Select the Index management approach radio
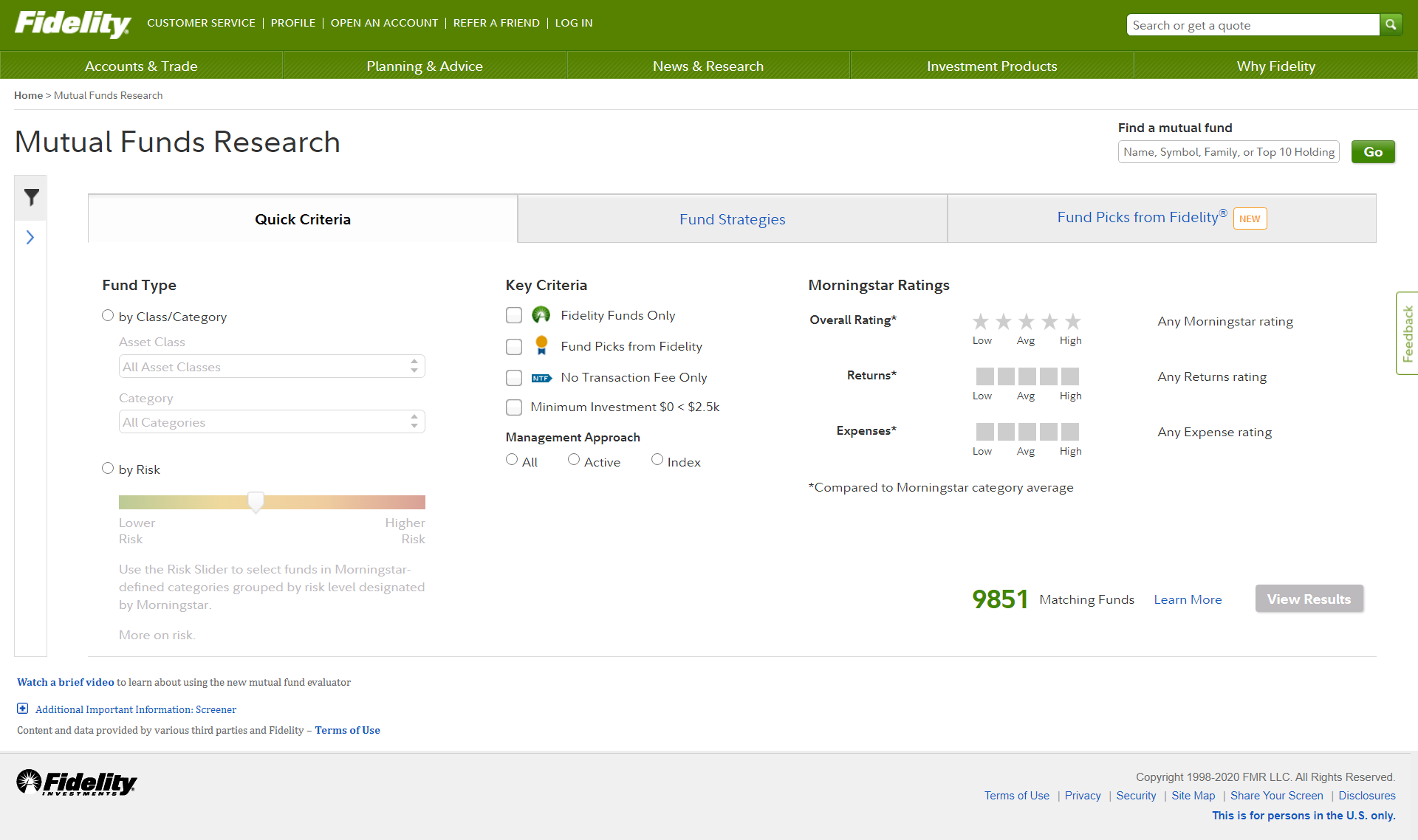This screenshot has width=1418, height=840. click(x=657, y=460)
